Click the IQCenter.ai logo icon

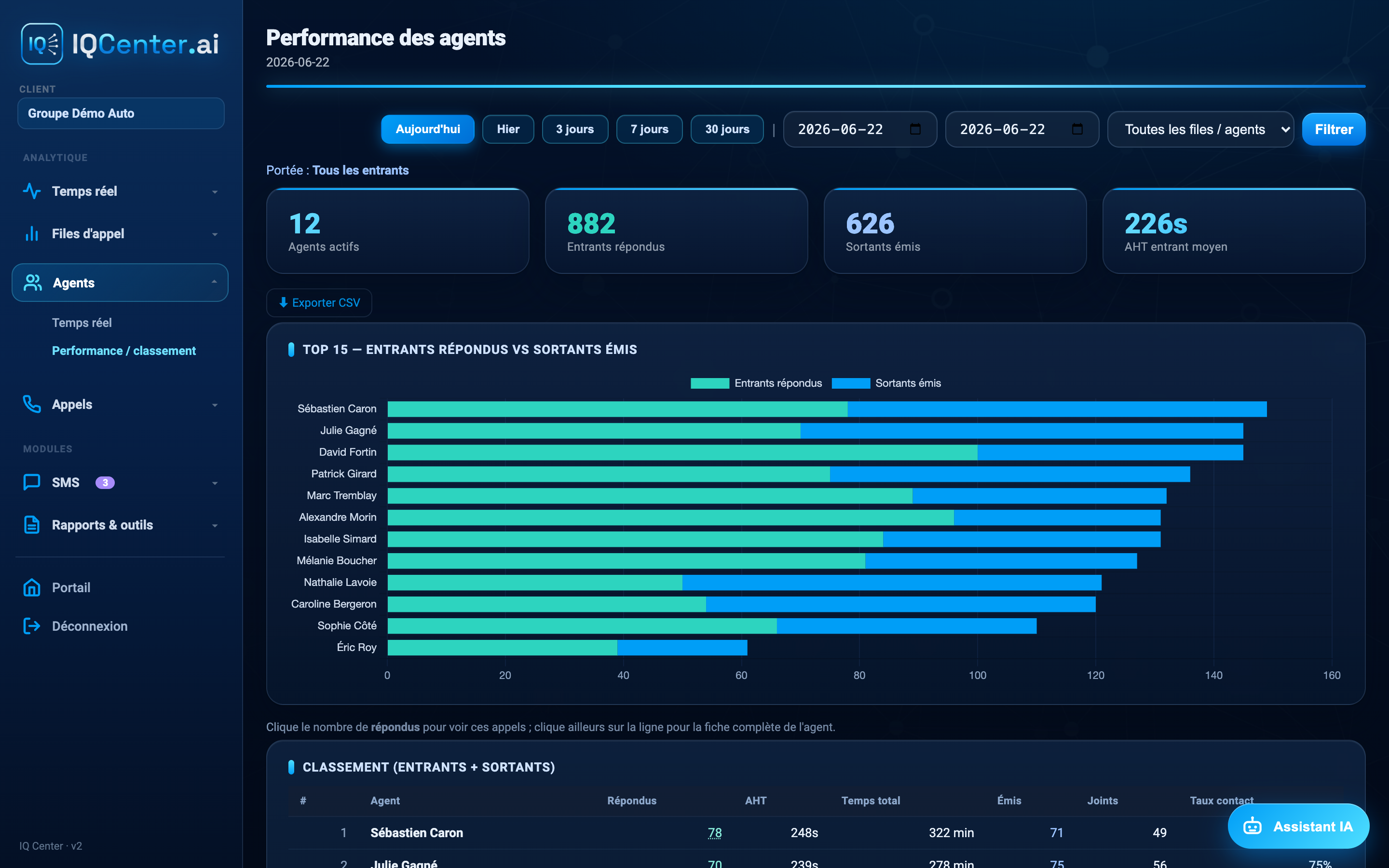(42, 43)
